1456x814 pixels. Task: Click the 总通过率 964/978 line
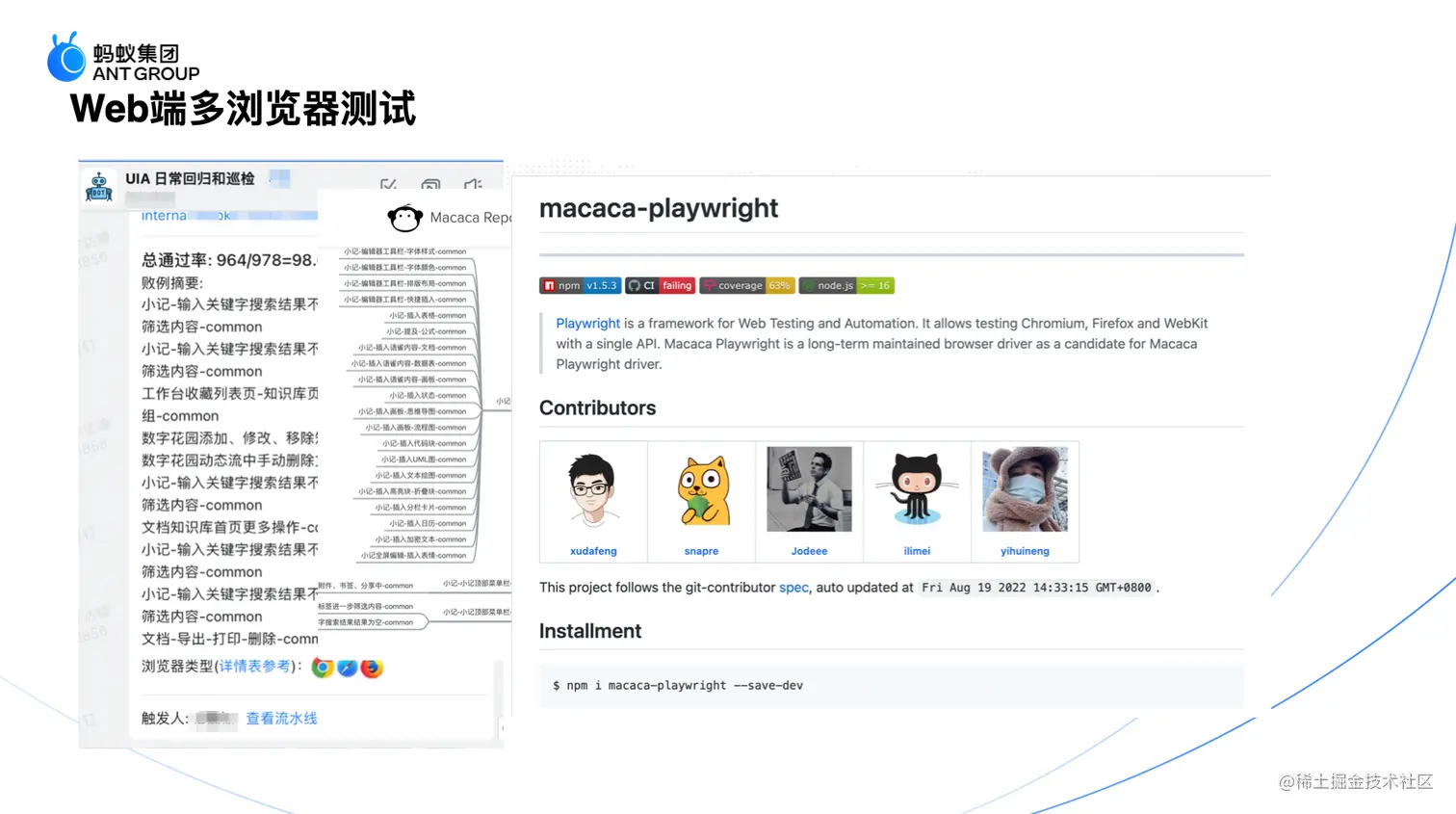tap(229, 260)
